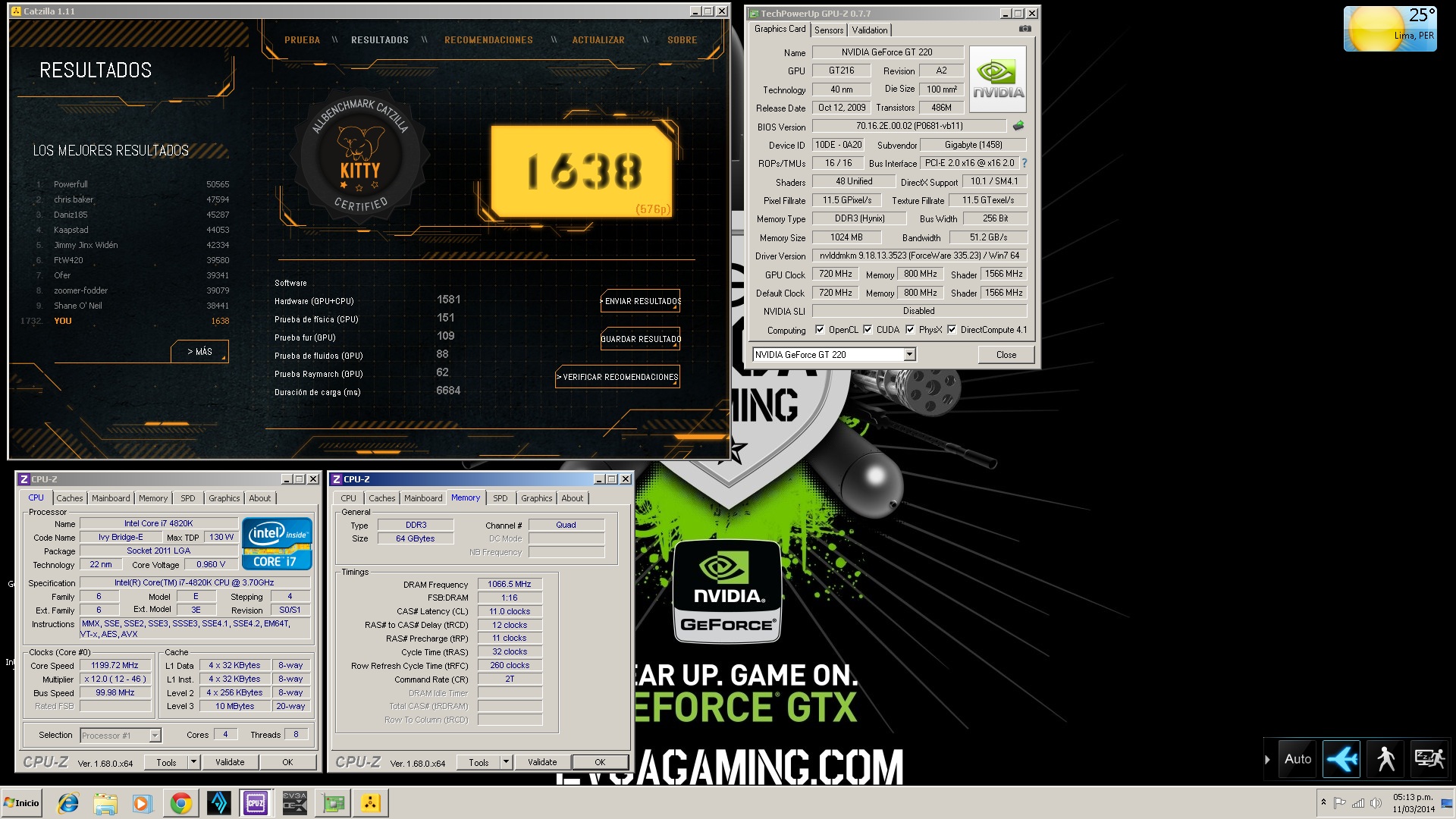The width and height of the screenshot is (1456, 819).
Task: Click the 1638 score panel in Catzilla
Action: point(582,171)
